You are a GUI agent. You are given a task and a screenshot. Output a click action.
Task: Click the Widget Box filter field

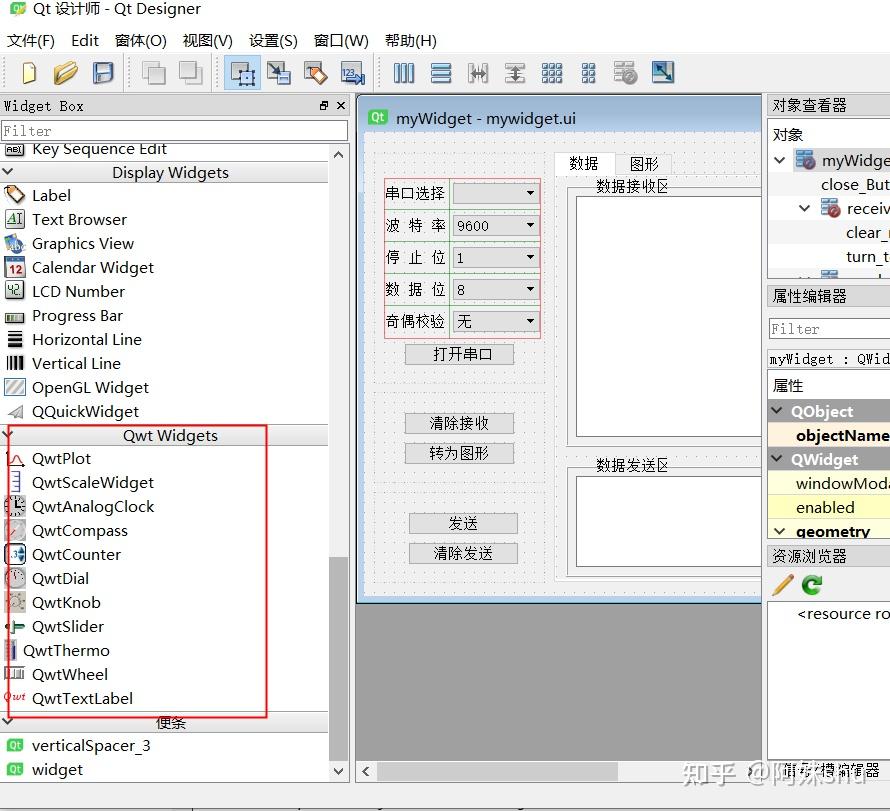174,131
